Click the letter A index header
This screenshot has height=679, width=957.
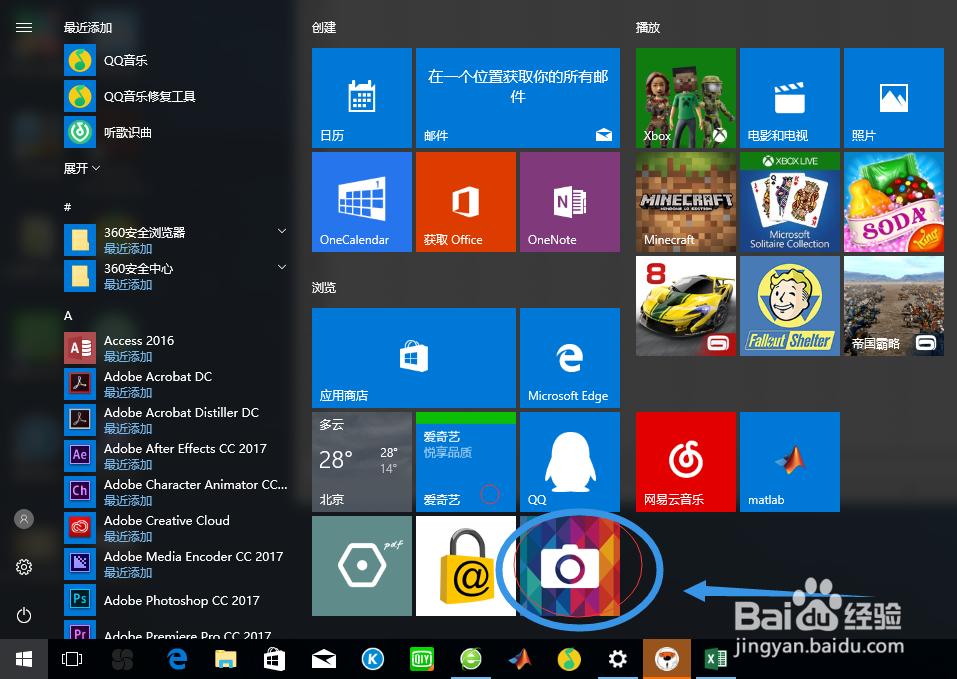68,315
